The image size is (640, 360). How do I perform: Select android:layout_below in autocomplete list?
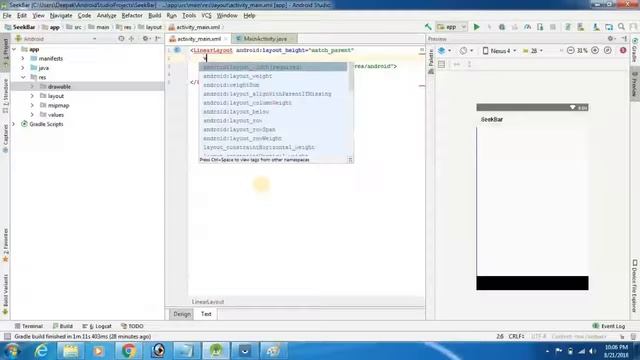(273, 111)
